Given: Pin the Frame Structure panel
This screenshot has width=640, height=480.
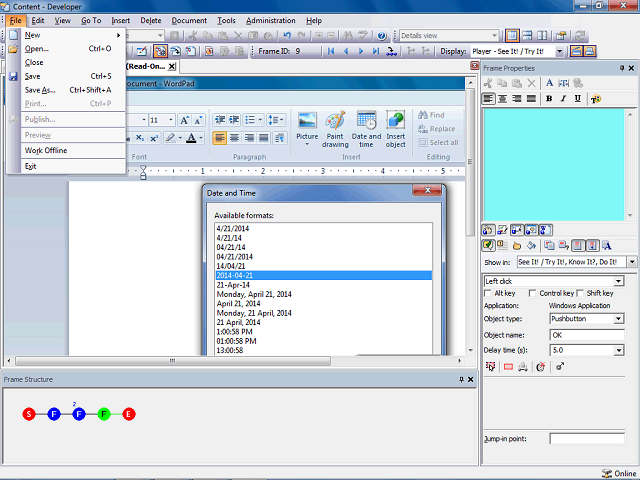Looking at the screenshot, I should pos(461,380).
